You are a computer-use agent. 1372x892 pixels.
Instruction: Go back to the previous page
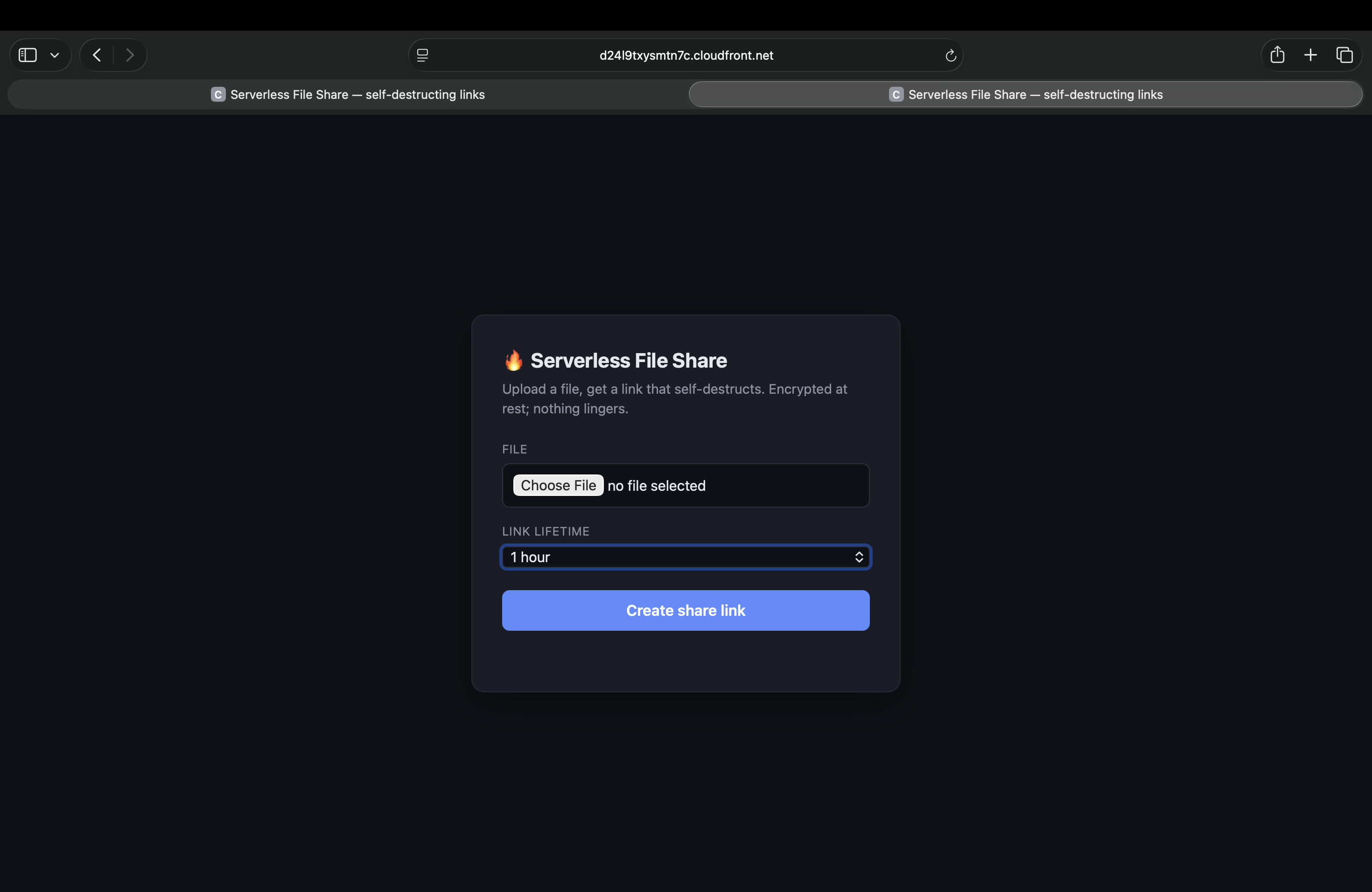click(97, 56)
